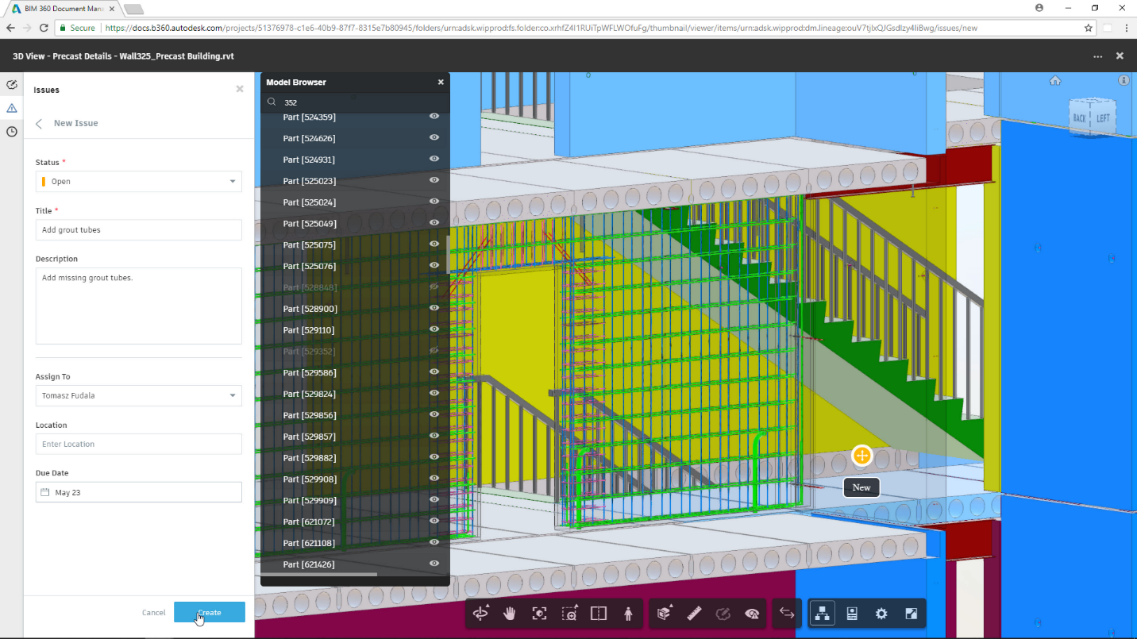Image resolution: width=1137 pixels, height=639 pixels.
Task: Open the Properties panel
Action: point(851,613)
